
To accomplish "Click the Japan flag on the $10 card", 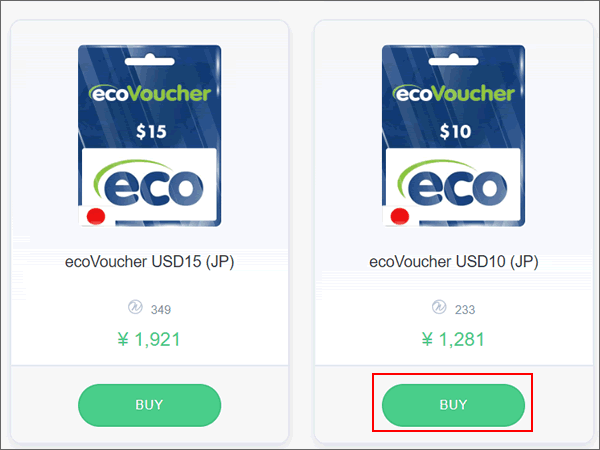I will pos(399,216).
